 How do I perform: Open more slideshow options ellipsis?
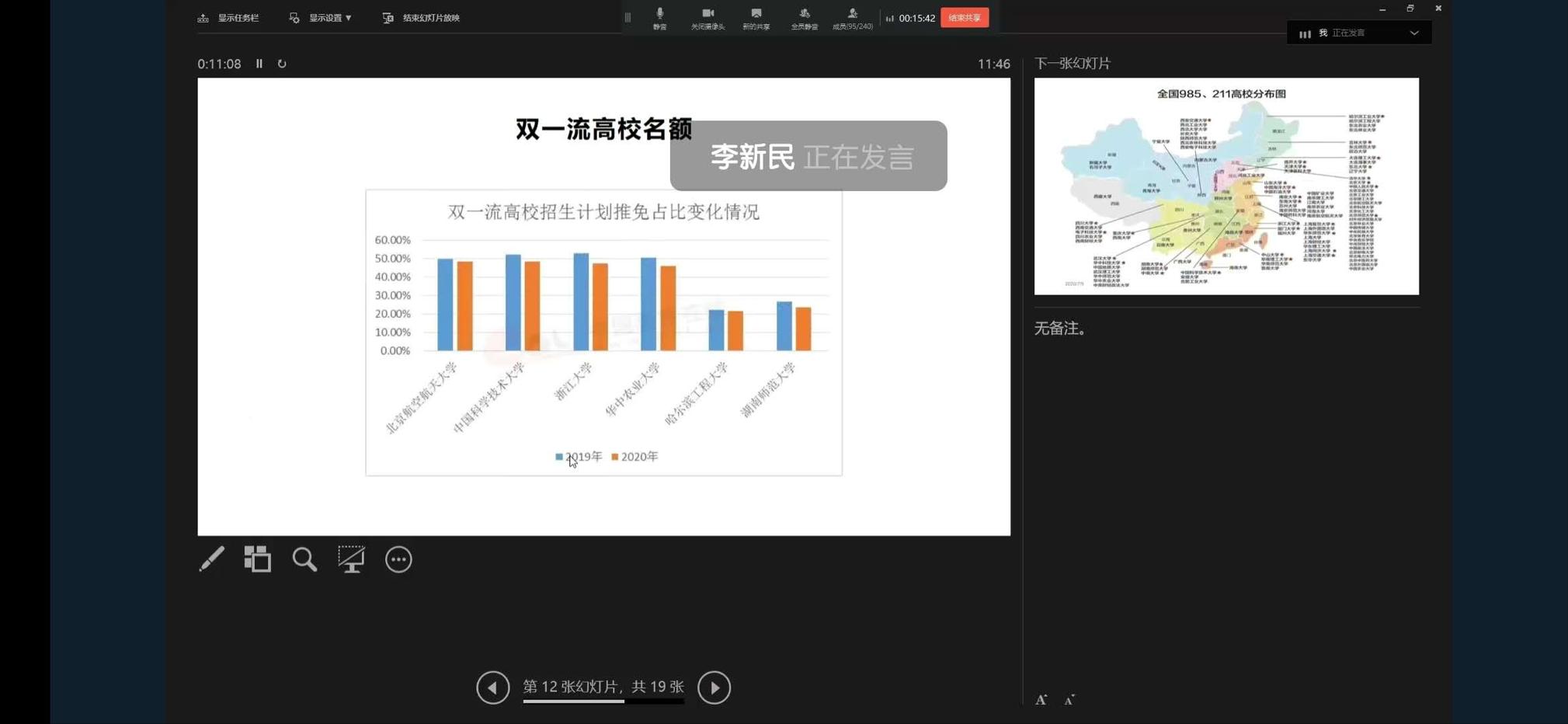coord(398,559)
